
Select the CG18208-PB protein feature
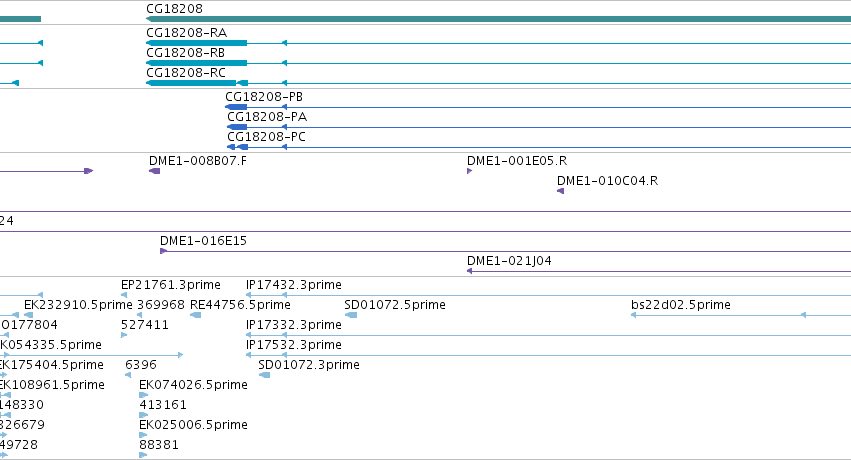point(237,107)
